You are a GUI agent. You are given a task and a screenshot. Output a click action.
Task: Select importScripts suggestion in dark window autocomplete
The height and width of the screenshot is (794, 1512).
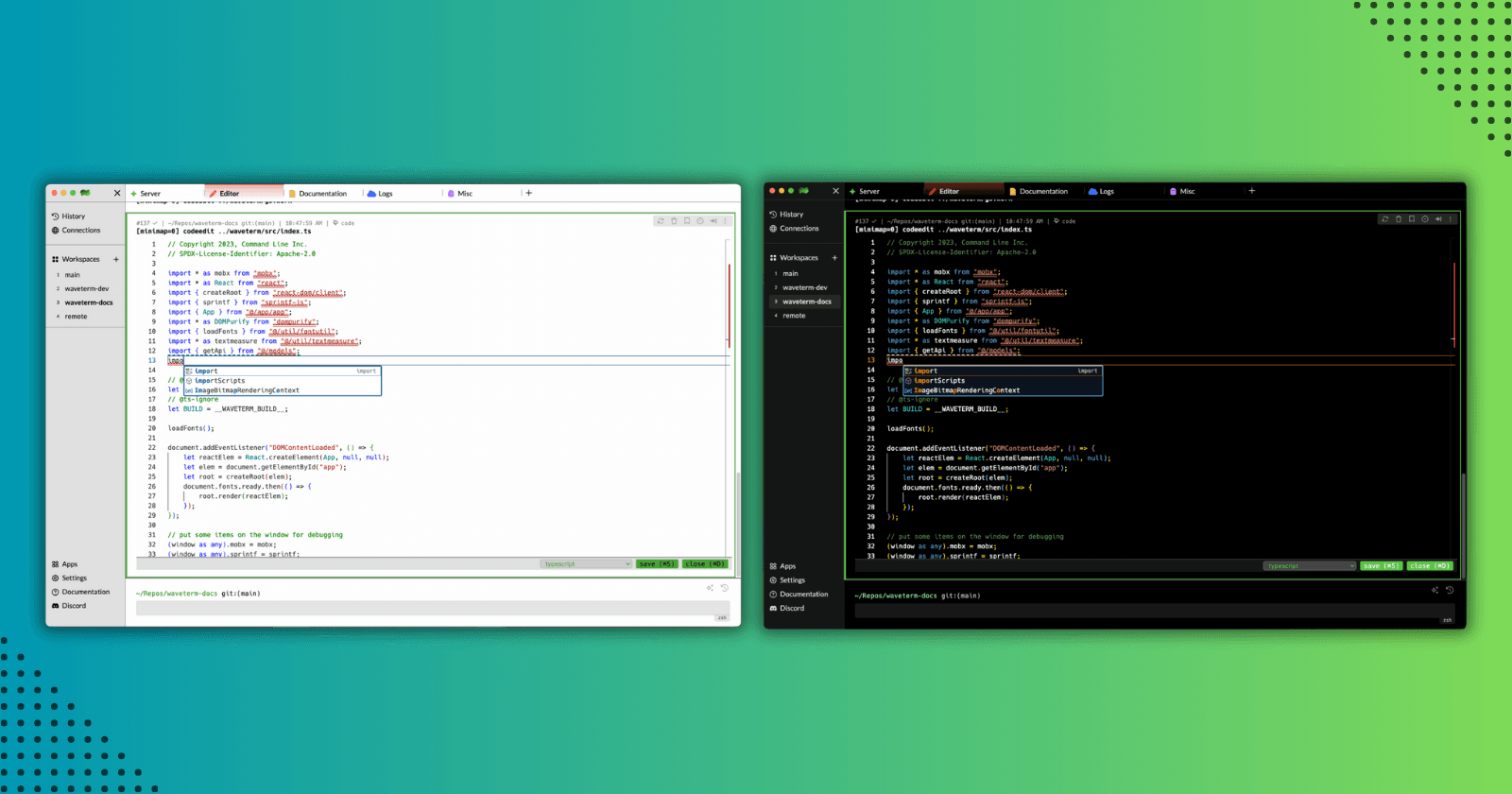[x=939, y=381]
